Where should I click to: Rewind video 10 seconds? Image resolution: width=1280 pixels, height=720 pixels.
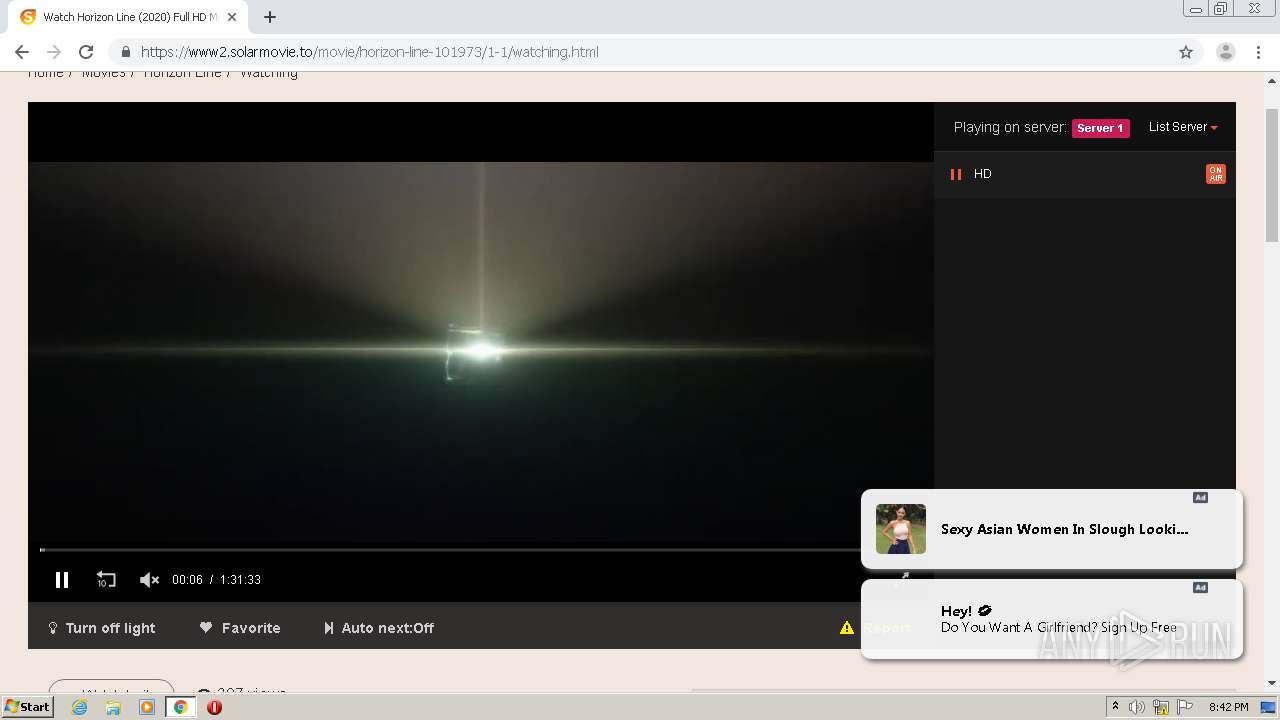click(106, 580)
